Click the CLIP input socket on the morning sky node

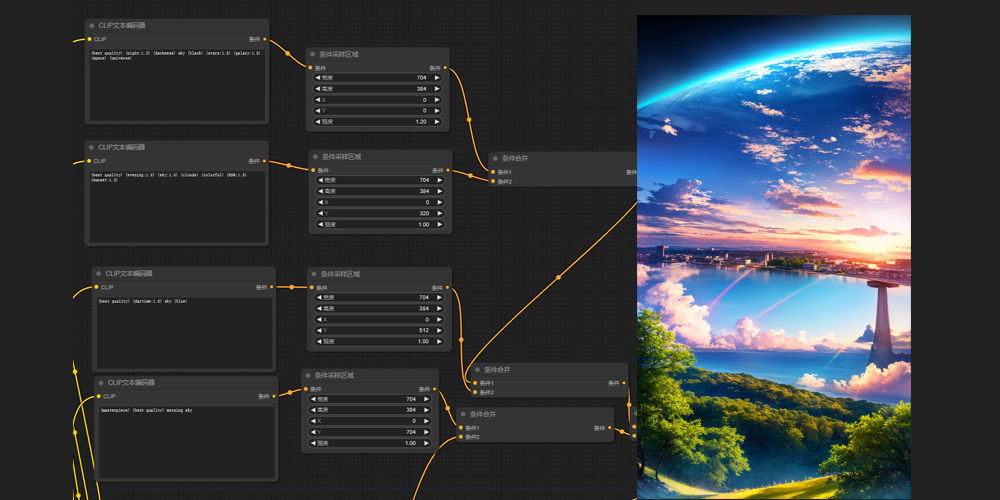(x=99, y=396)
